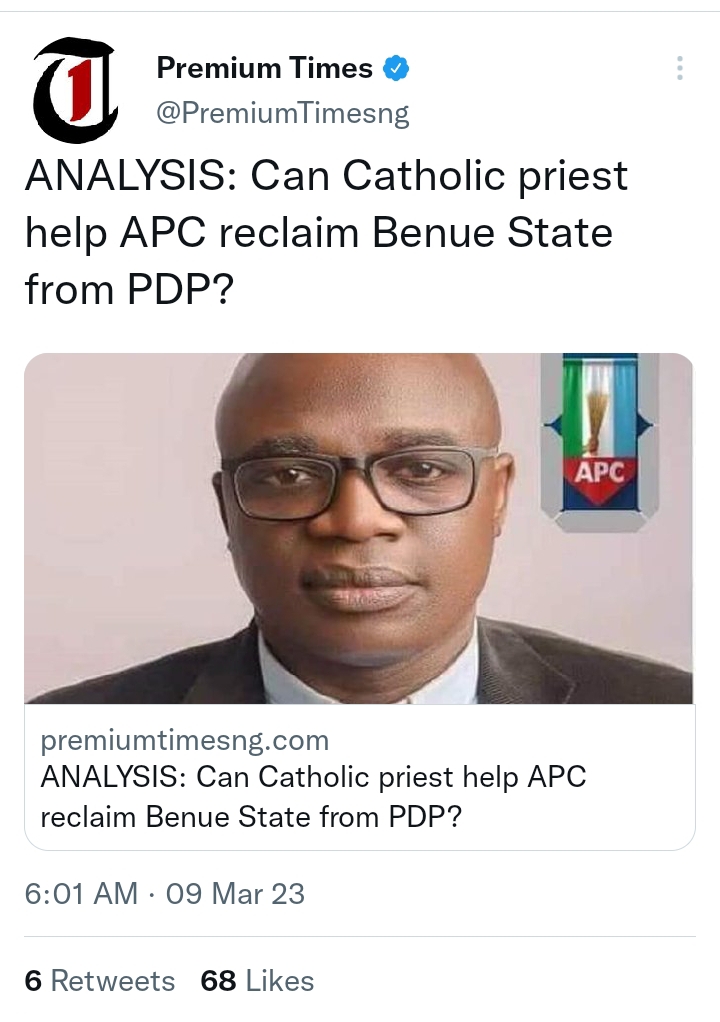Click the card's "reclaim Benue State" line
This screenshot has width=720, height=1022.
(x=250, y=816)
